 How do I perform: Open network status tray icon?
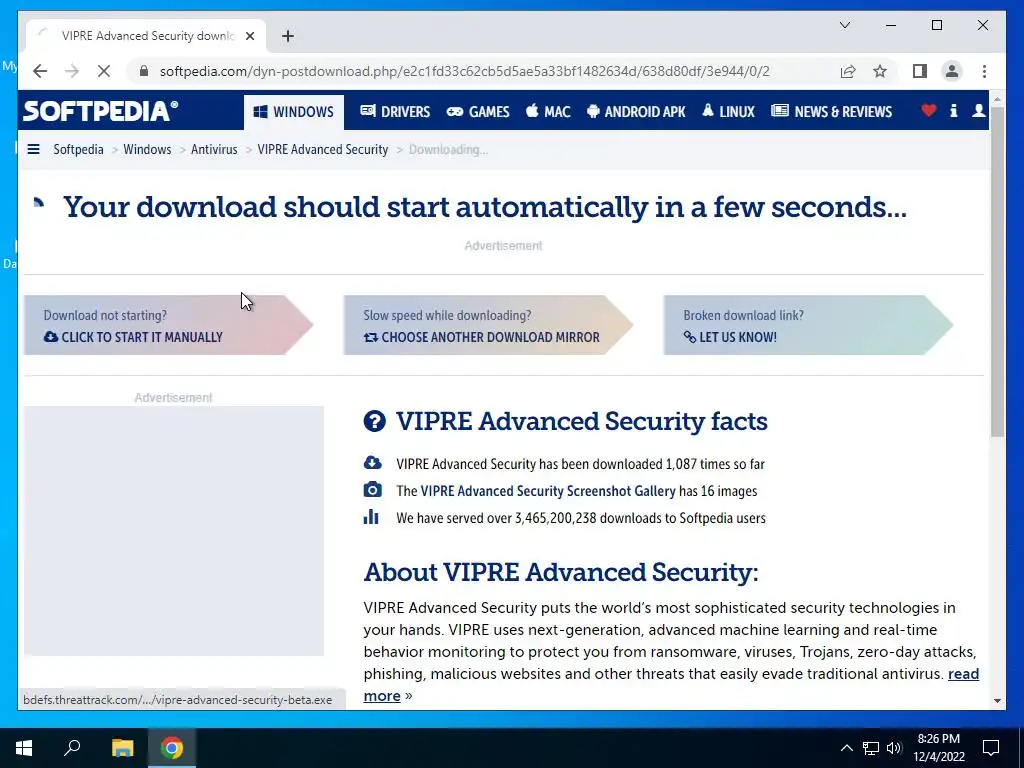[x=871, y=748]
